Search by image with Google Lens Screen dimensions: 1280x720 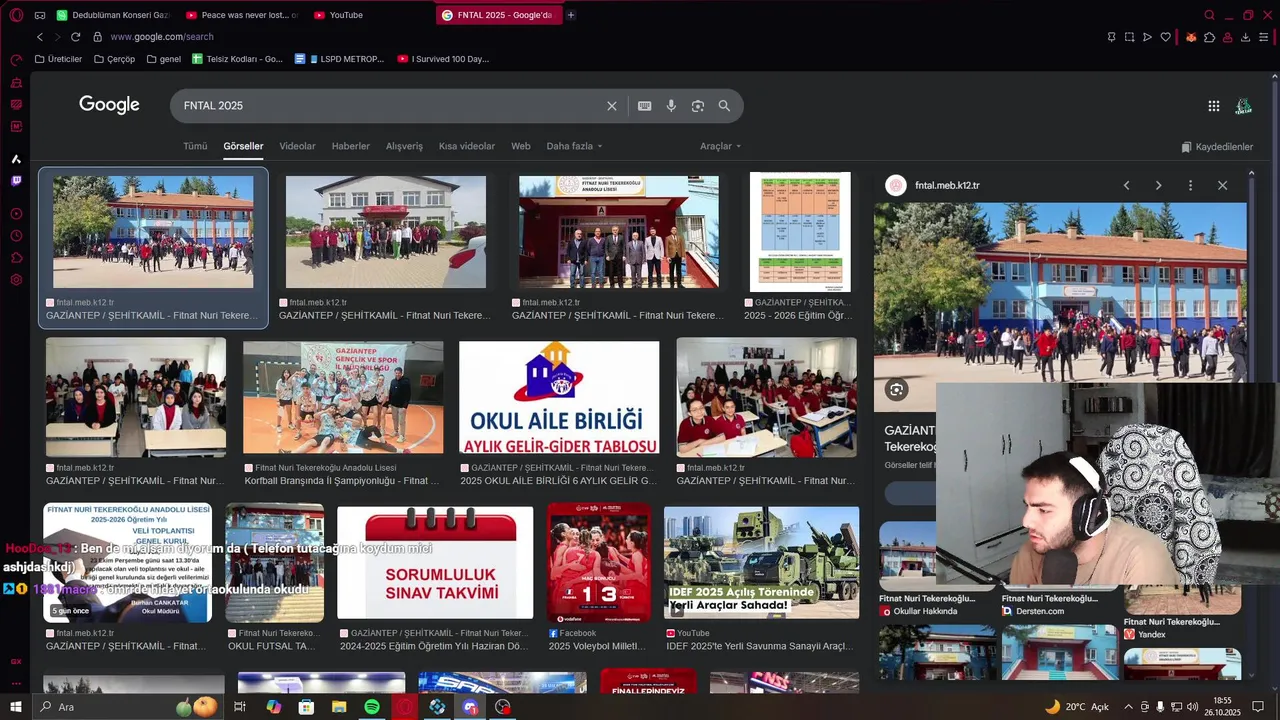[698, 106]
